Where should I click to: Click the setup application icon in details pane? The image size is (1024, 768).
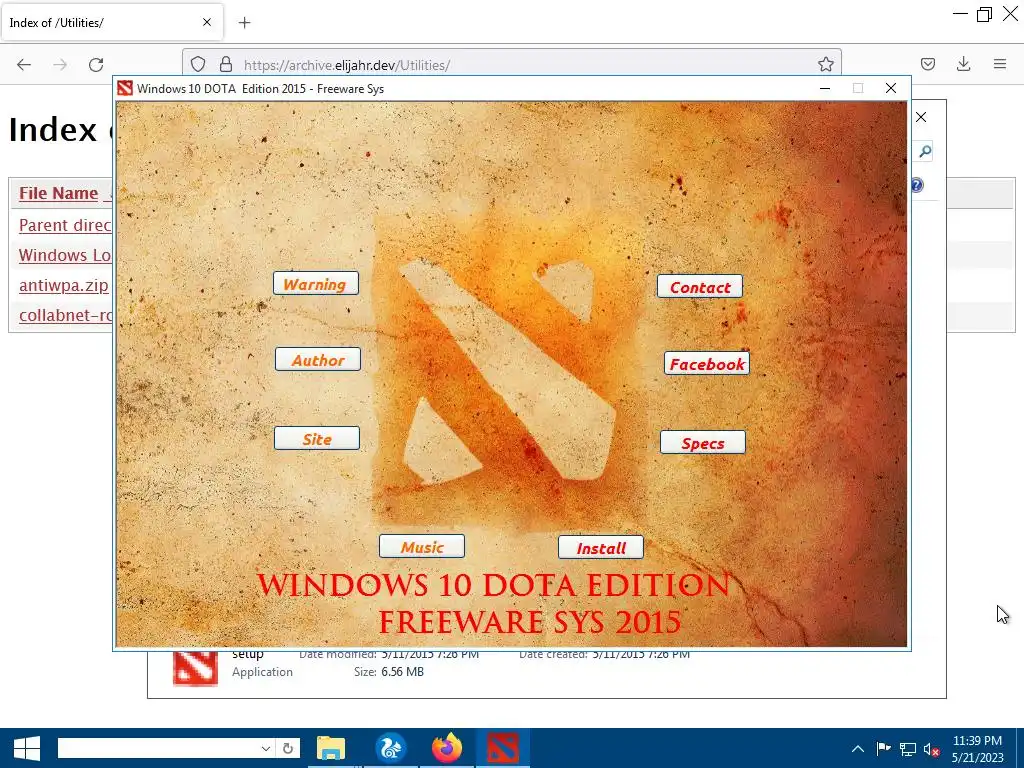click(195, 667)
